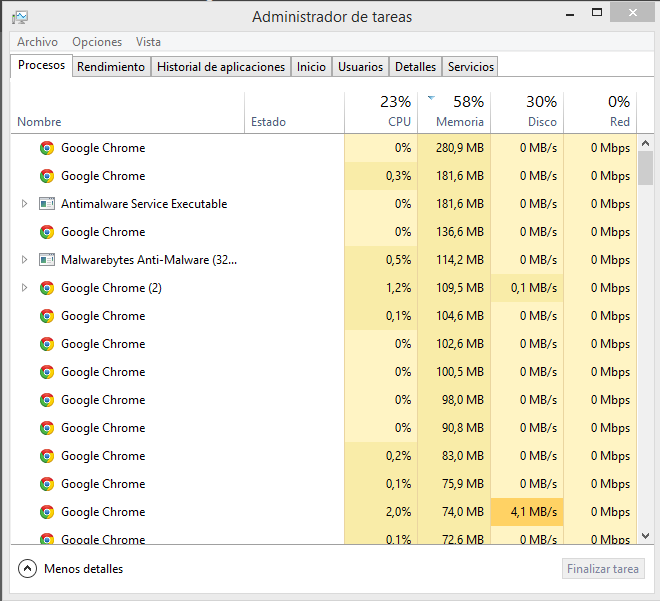Sort processes by the Nombre column
Image resolution: width=660 pixels, height=601 pixels.
pos(128,113)
